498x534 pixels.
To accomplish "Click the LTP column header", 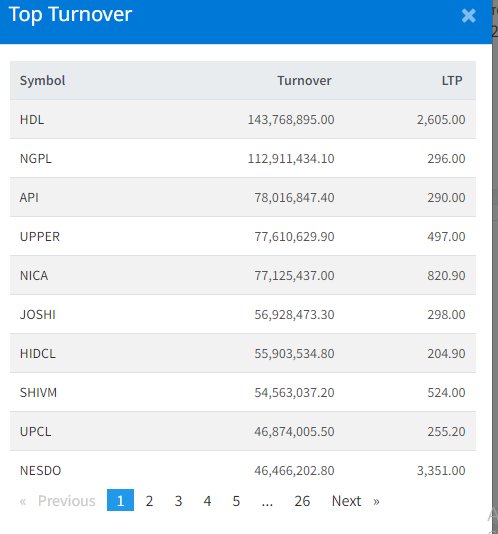I will coord(452,81).
